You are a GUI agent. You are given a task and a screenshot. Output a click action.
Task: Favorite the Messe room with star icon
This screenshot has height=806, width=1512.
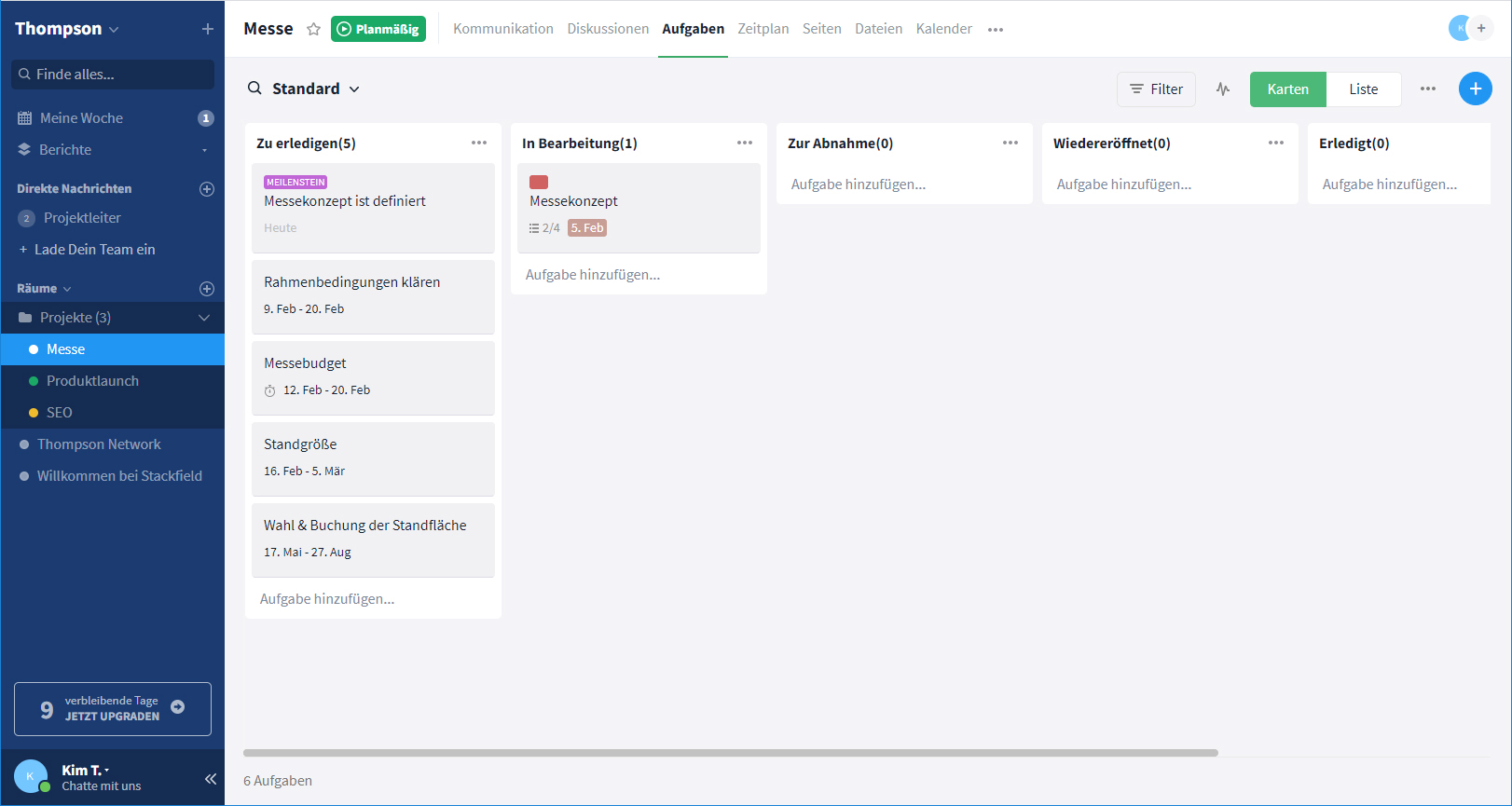[x=314, y=29]
